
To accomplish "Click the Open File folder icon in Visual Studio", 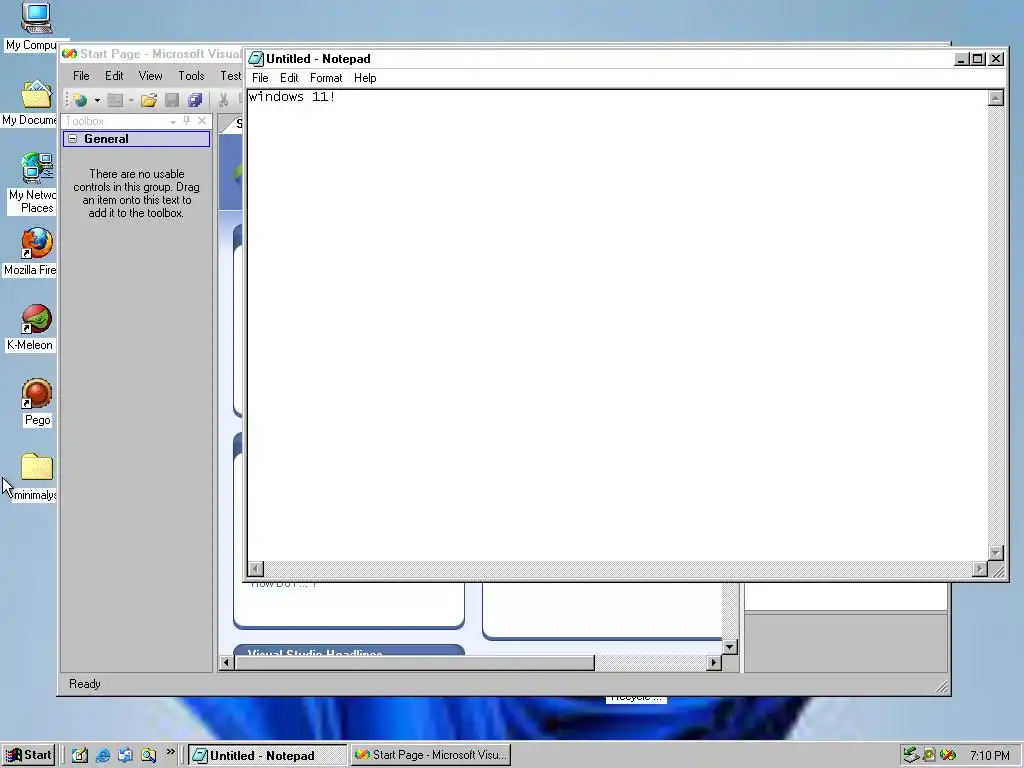I will (x=149, y=100).
